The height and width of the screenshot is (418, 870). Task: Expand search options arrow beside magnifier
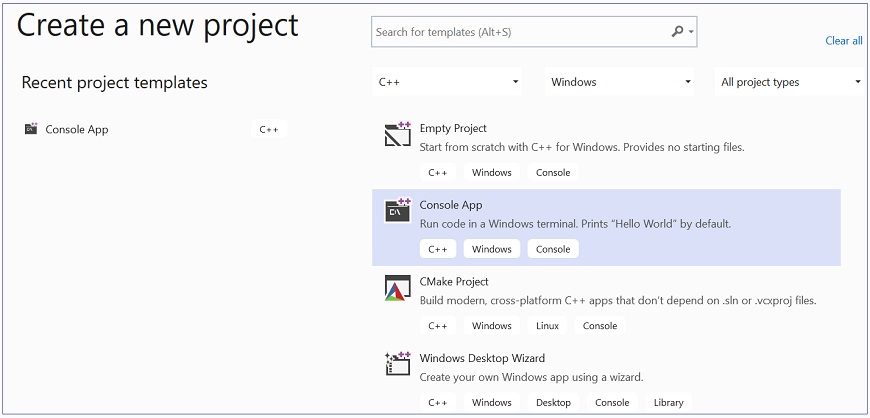(x=691, y=32)
